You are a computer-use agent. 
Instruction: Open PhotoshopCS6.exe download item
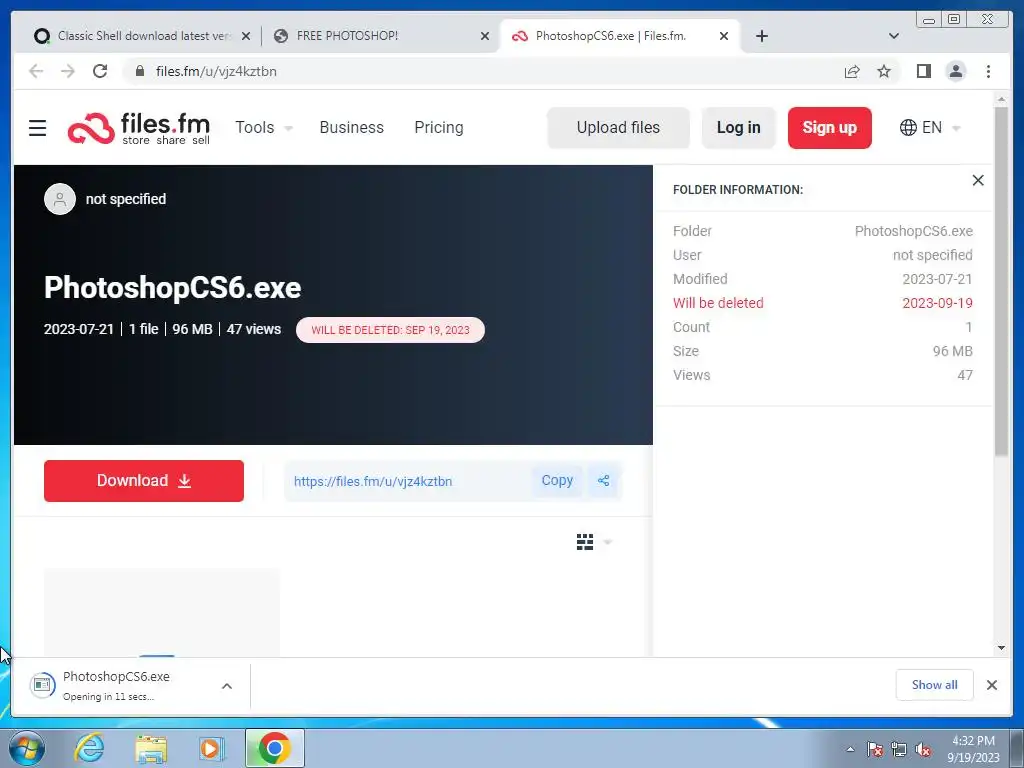coord(114,685)
